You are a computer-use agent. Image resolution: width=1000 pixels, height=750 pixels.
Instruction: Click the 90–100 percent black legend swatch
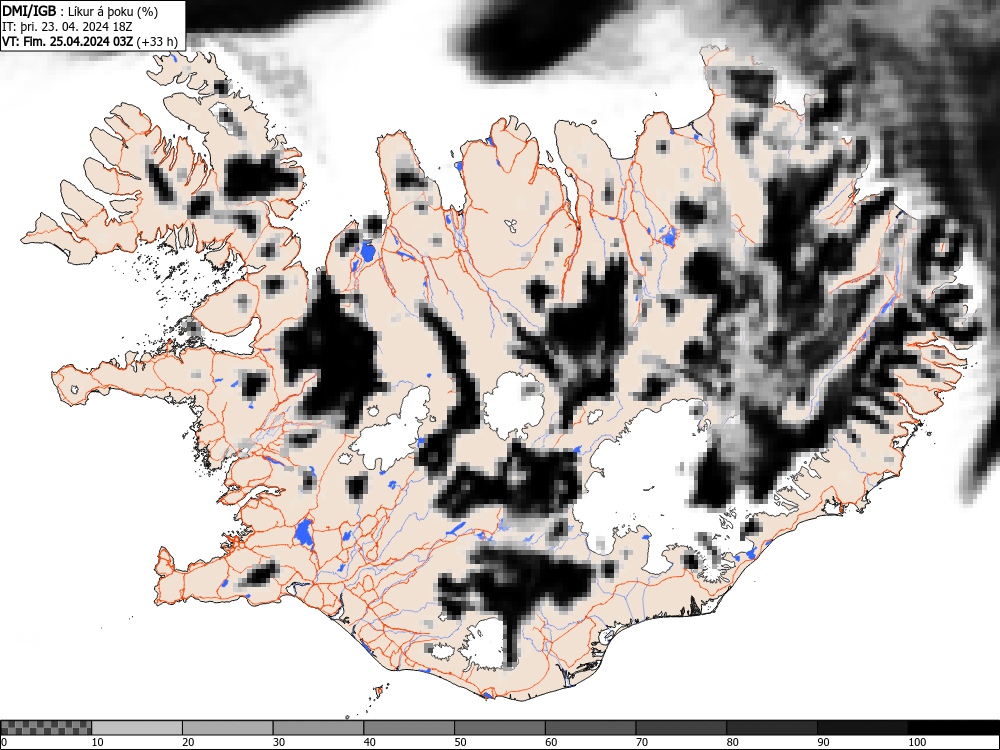pyautogui.click(x=862, y=728)
